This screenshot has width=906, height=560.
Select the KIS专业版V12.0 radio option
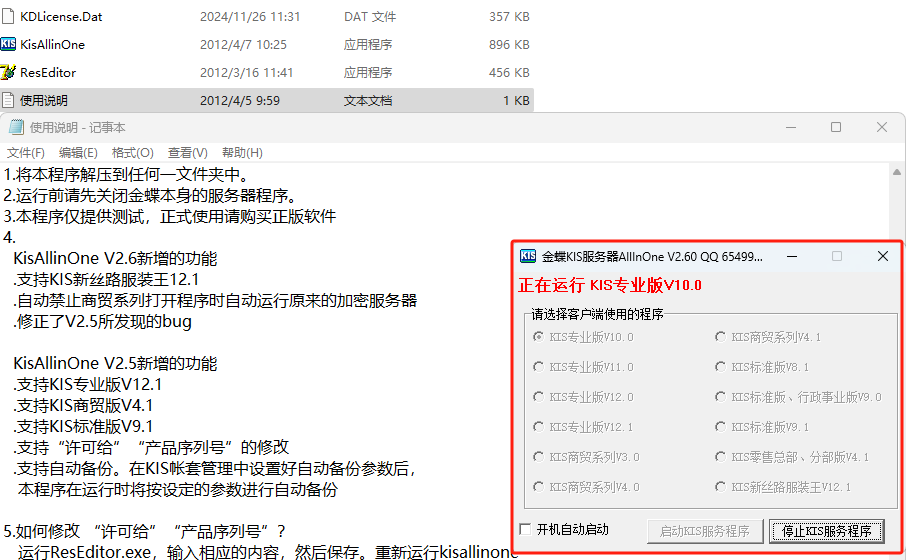click(539, 397)
